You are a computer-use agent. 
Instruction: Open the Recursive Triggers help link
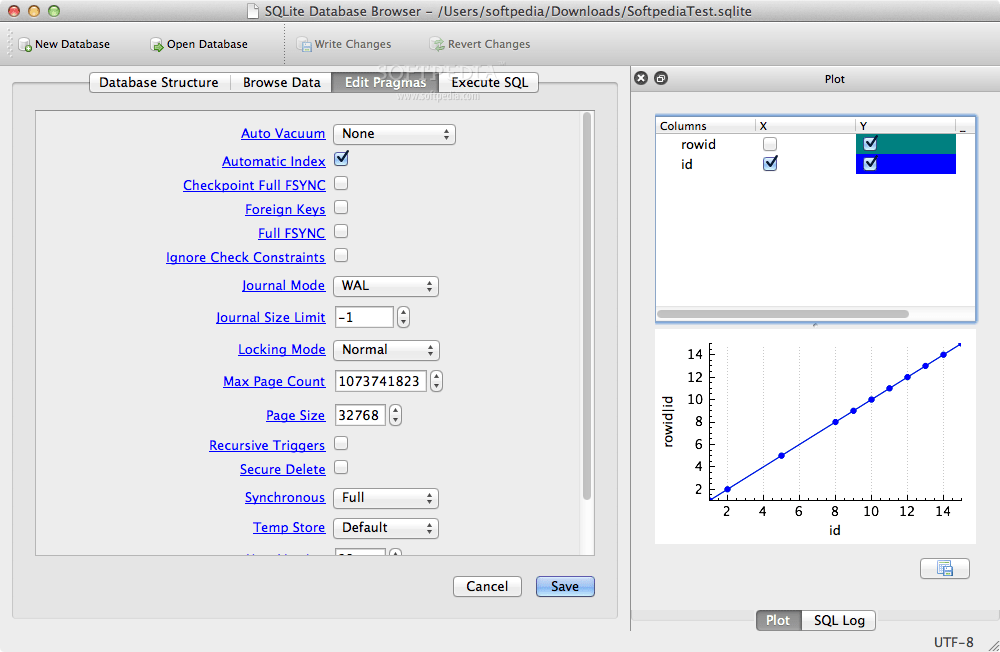pos(267,445)
